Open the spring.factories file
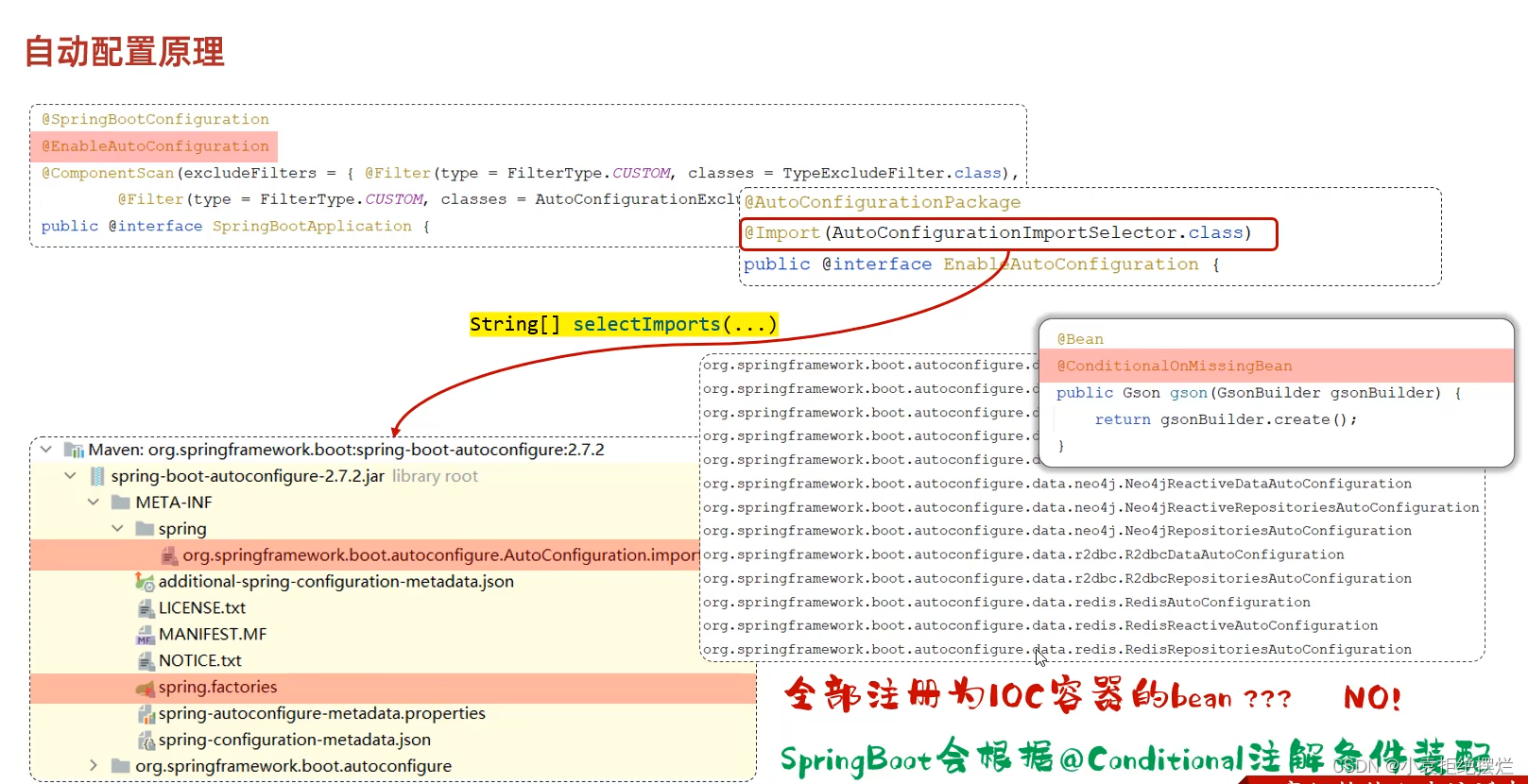This screenshot has height=784, width=1528. (x=218, y=688)
